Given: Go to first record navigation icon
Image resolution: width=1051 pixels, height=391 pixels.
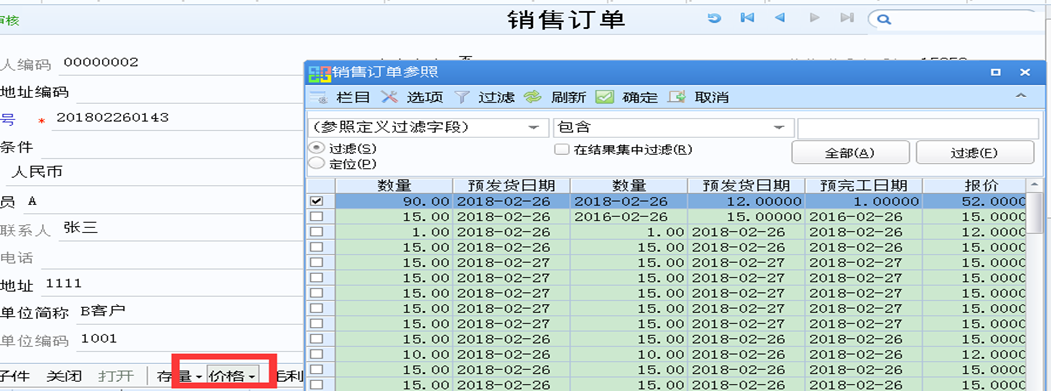Looking at the screenshot, I should pyautogui.click(x=747, y=18).
